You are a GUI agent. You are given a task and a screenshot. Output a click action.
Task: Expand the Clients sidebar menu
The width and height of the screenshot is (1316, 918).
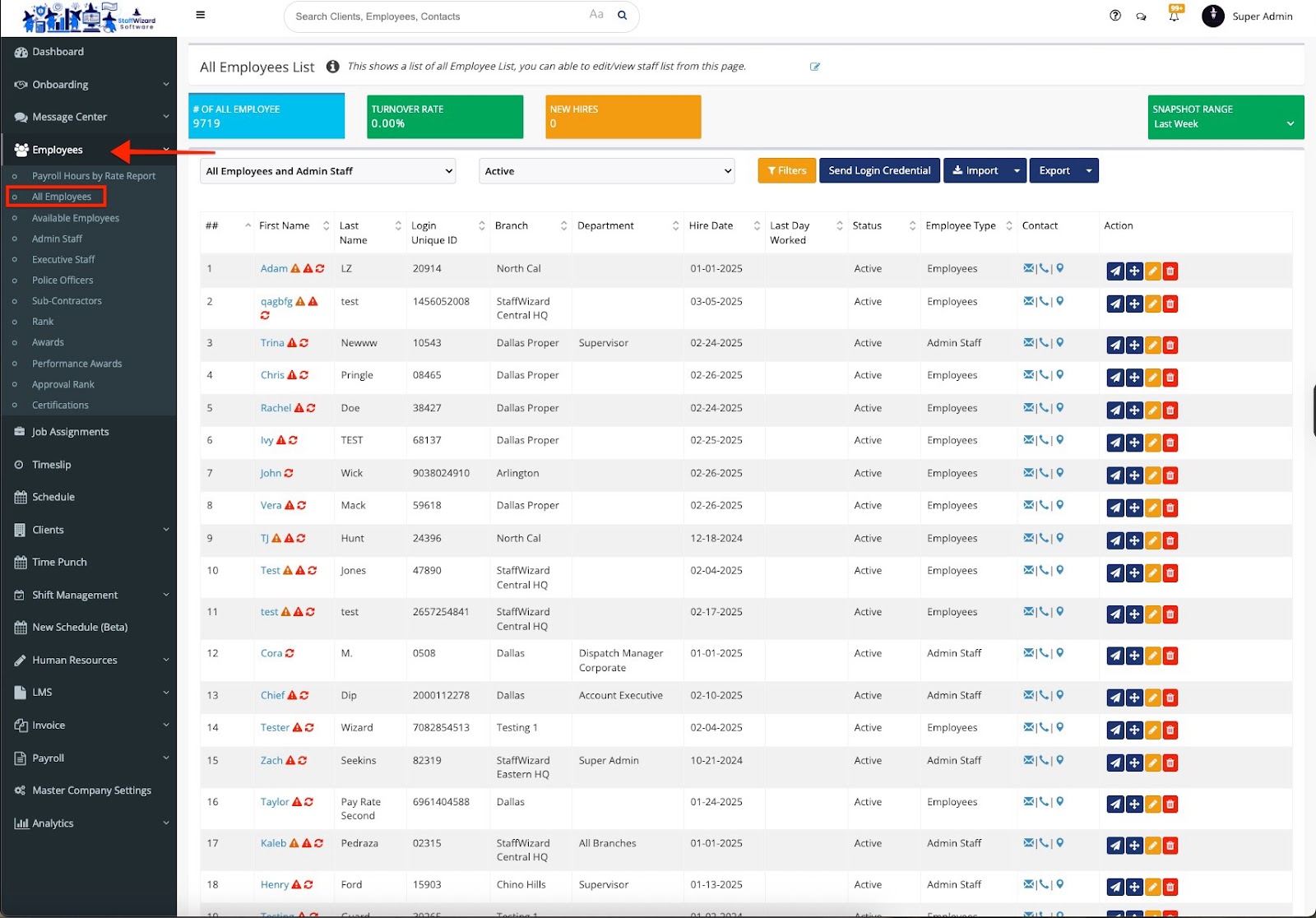[89, 530]
